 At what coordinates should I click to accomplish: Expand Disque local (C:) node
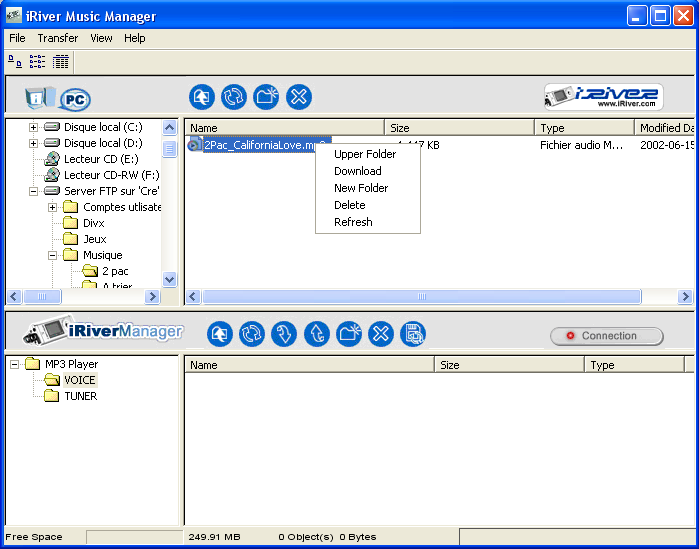click(x=33, y=127)
